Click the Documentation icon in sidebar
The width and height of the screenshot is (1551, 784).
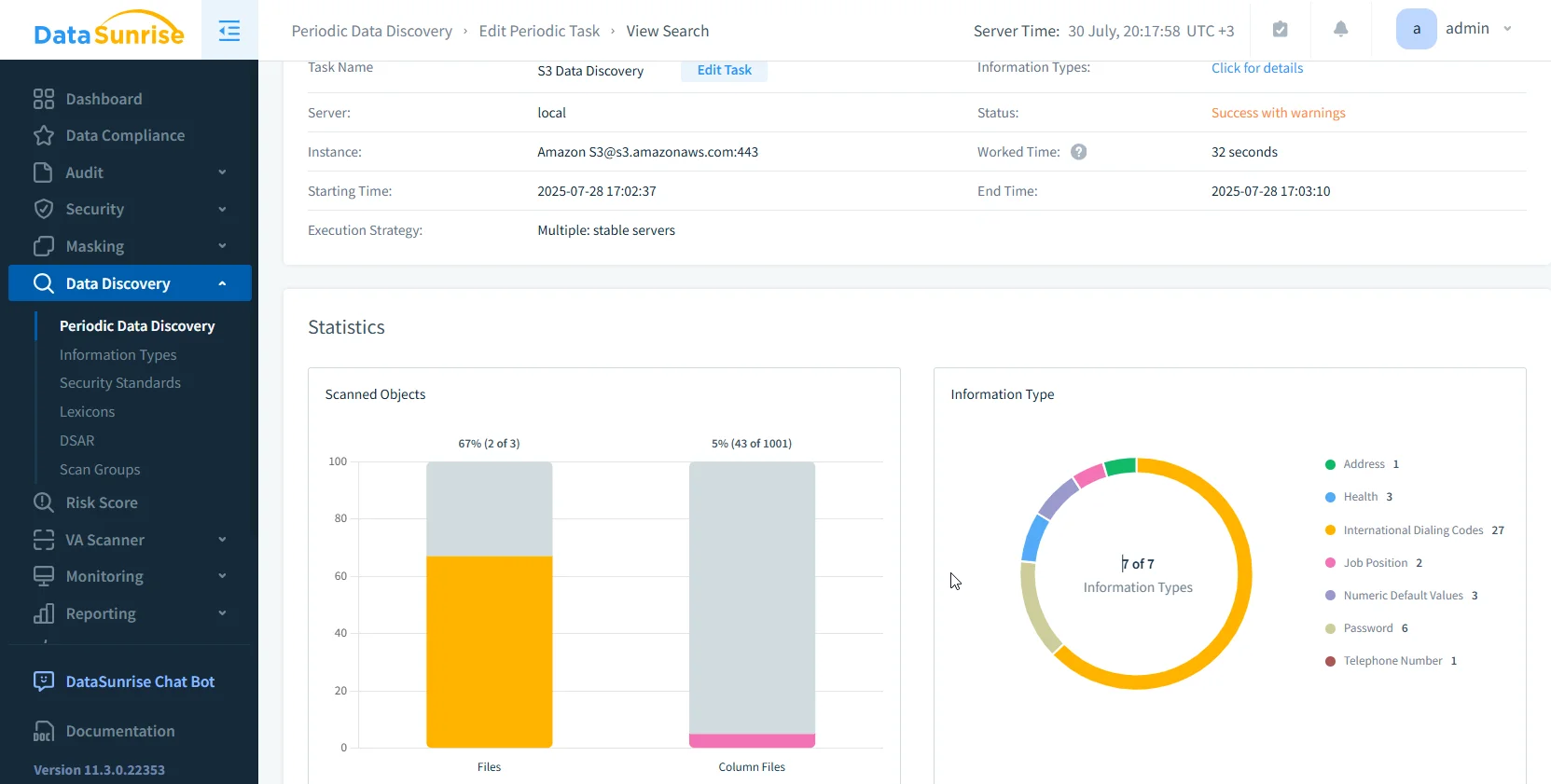[44, 732]
